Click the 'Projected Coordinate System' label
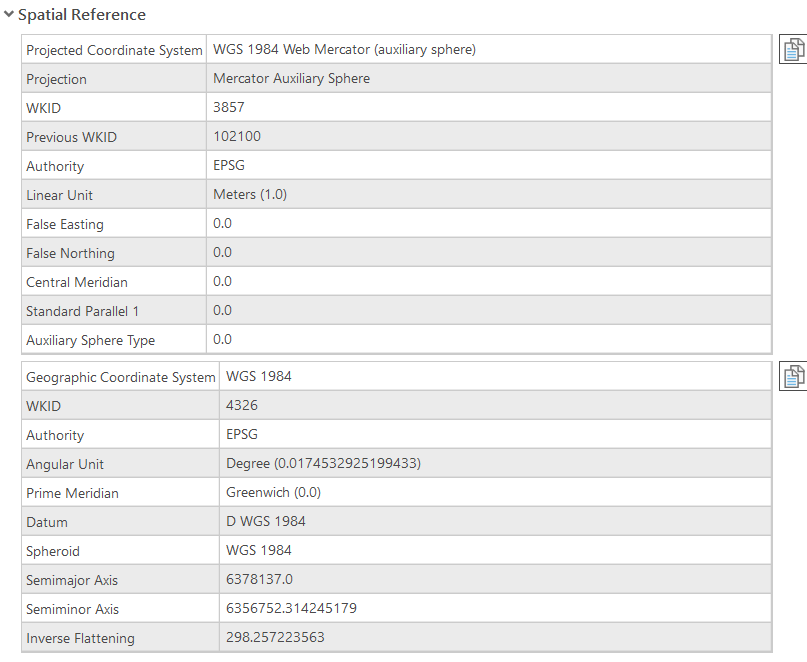The height and width of the screenshot is (662, 807). tap(114, 50)
